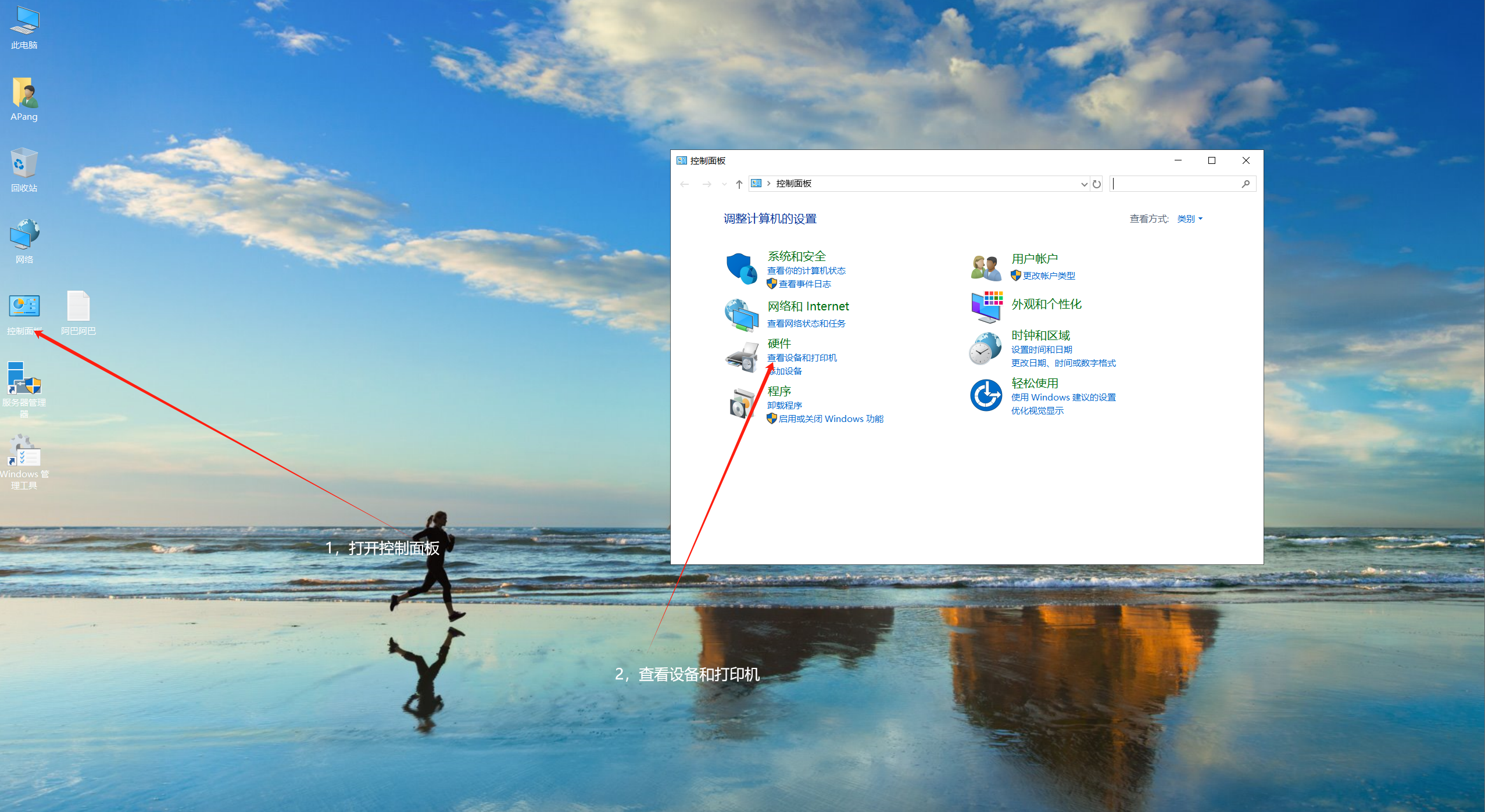1485x812 pixels.
Task: Click 控制面板 in the address breadcrumb
Action: click(x=793, y=184)
